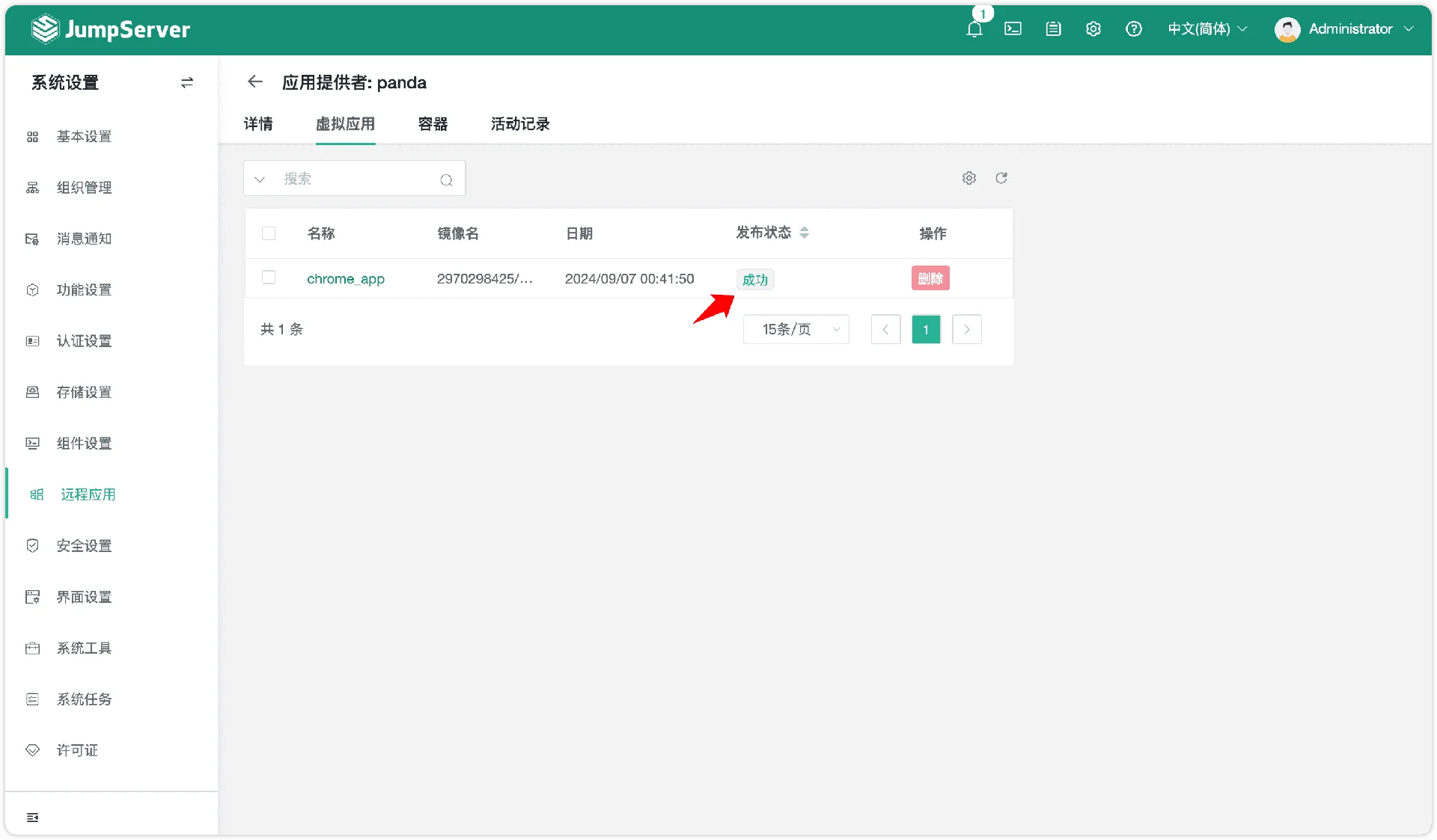Expand the 中文(简体) language dropdown
The image size is (1437, 840).
tap(1207, 29)
